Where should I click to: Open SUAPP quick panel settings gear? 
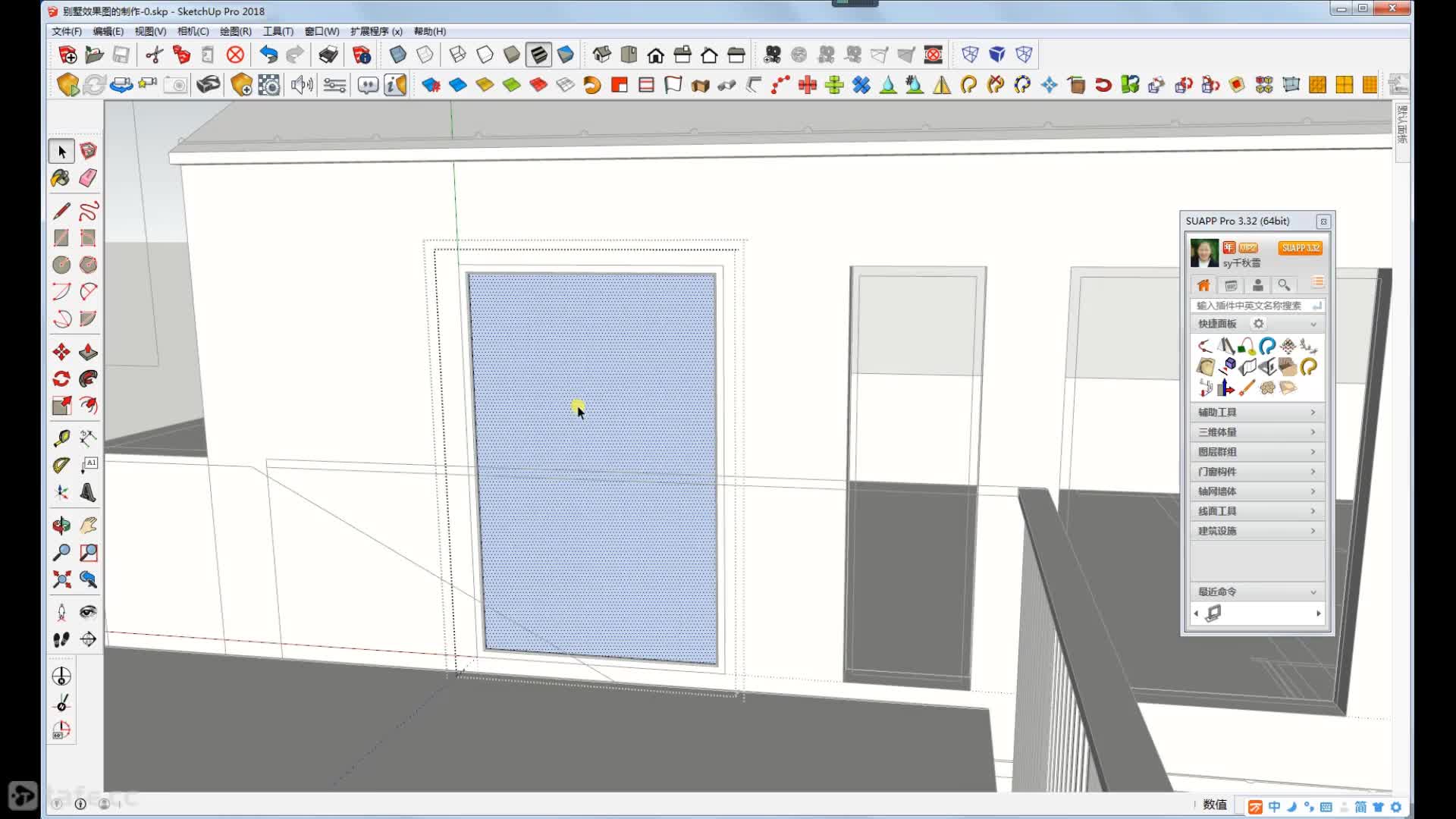1259,324
